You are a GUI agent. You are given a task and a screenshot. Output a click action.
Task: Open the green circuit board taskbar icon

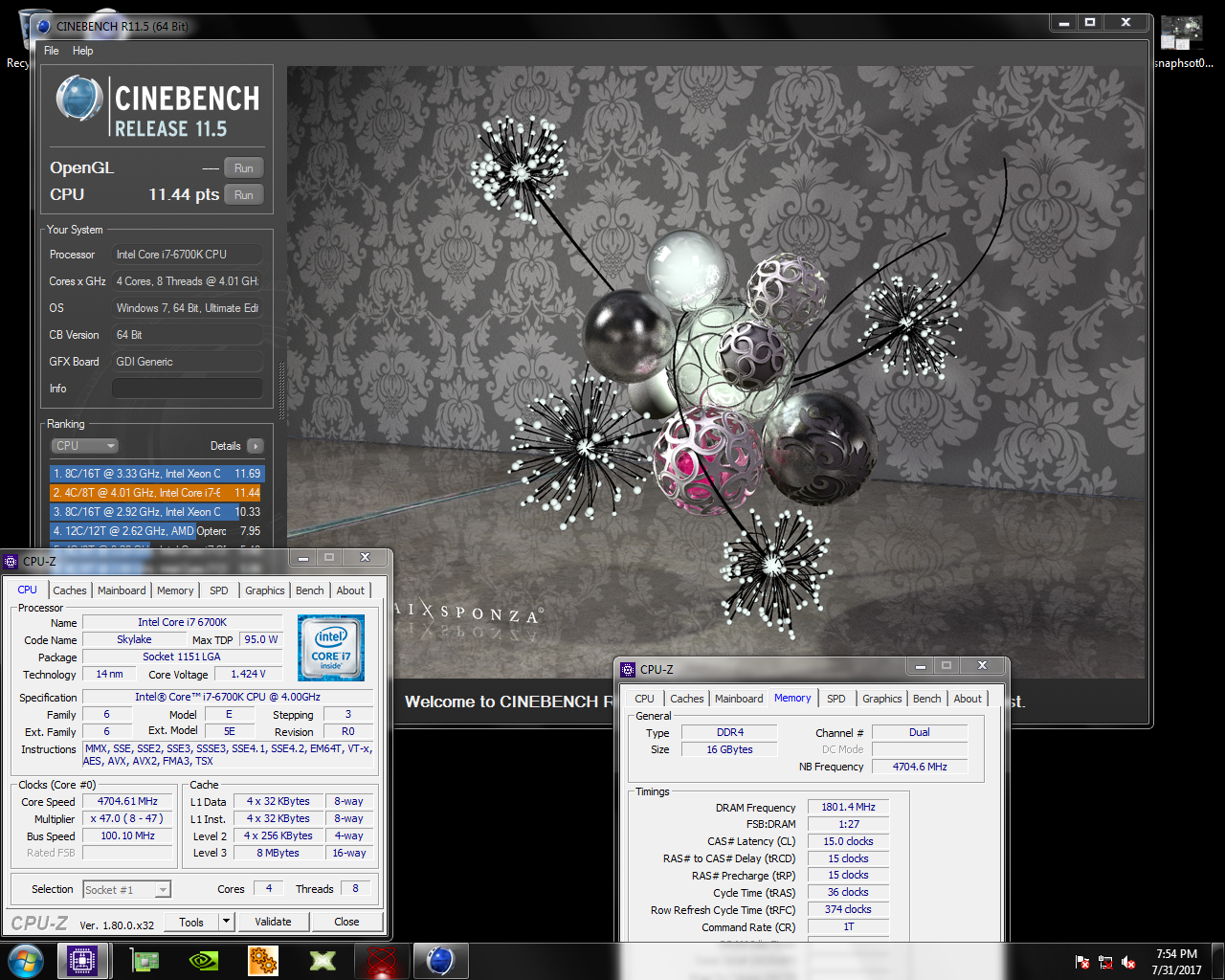tap(145, 960)
